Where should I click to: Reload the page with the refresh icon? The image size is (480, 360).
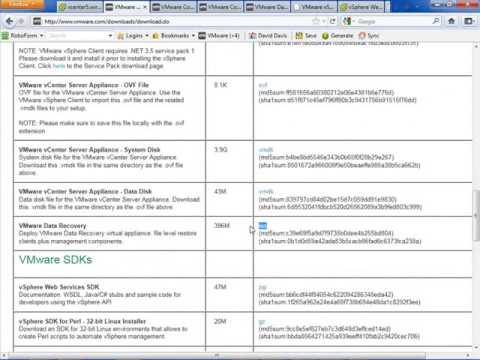coord(332,21)
